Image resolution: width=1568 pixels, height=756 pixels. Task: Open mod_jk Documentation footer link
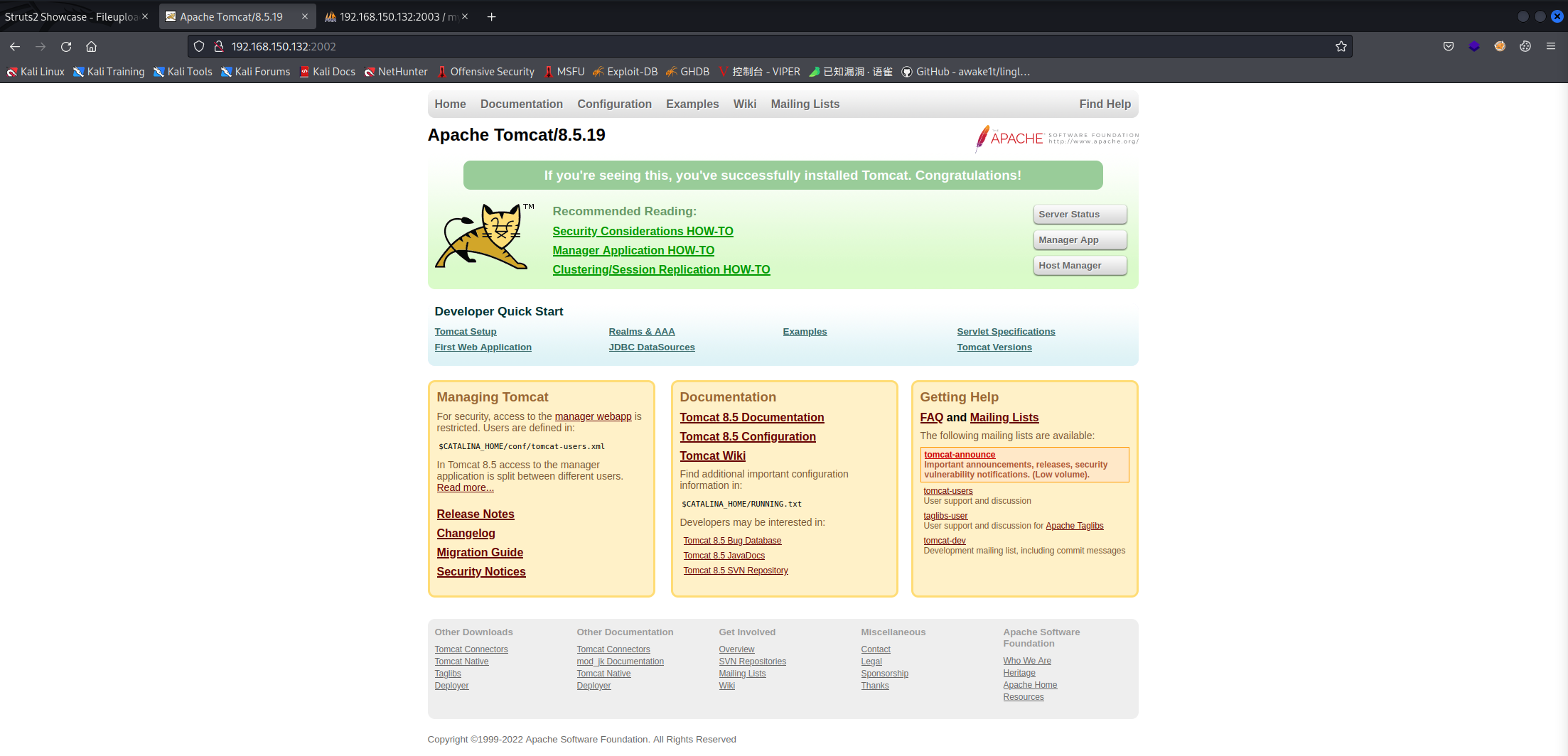tap(620, 661)
